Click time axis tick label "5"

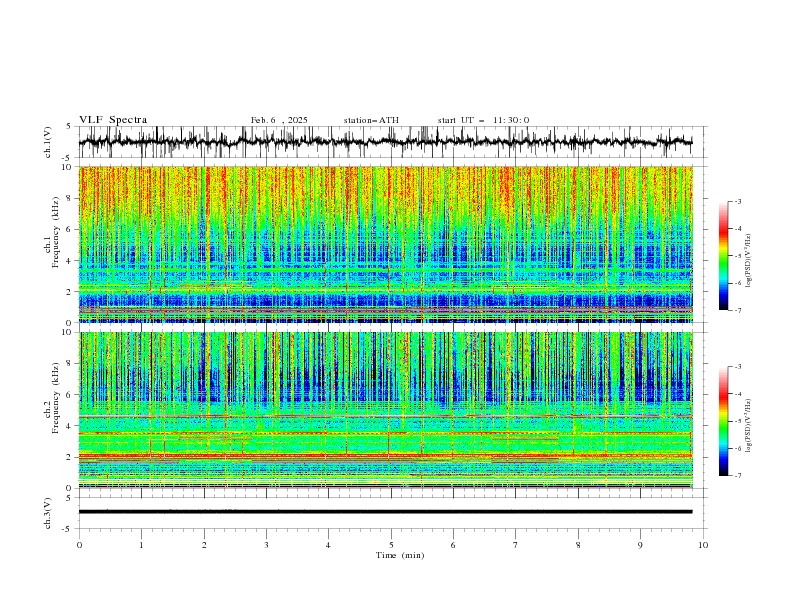[391, 545]
